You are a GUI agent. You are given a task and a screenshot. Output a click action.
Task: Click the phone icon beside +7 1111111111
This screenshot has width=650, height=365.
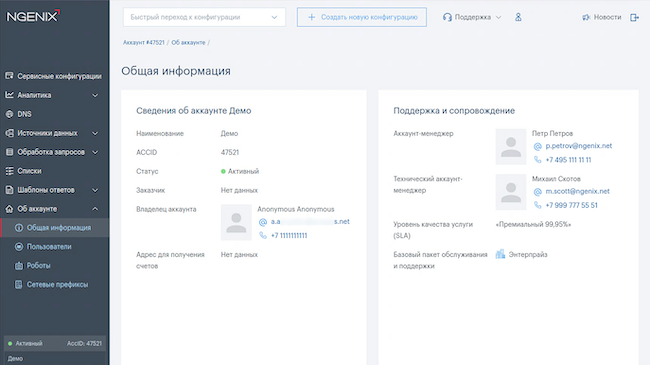pos(263,235)
